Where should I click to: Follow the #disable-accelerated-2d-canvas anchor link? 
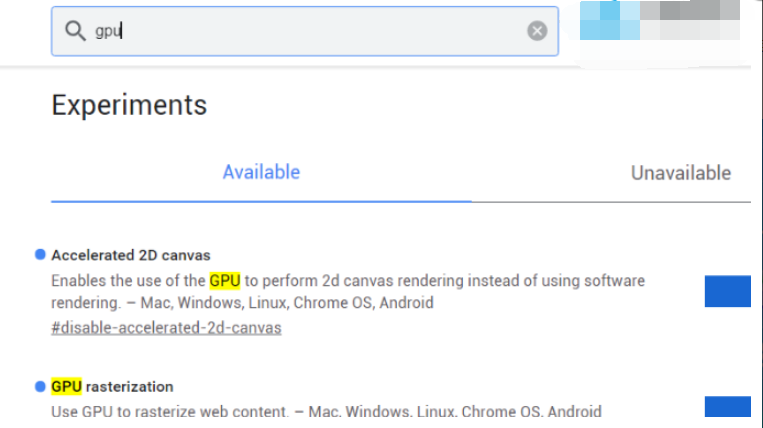(x=166, y=328)
